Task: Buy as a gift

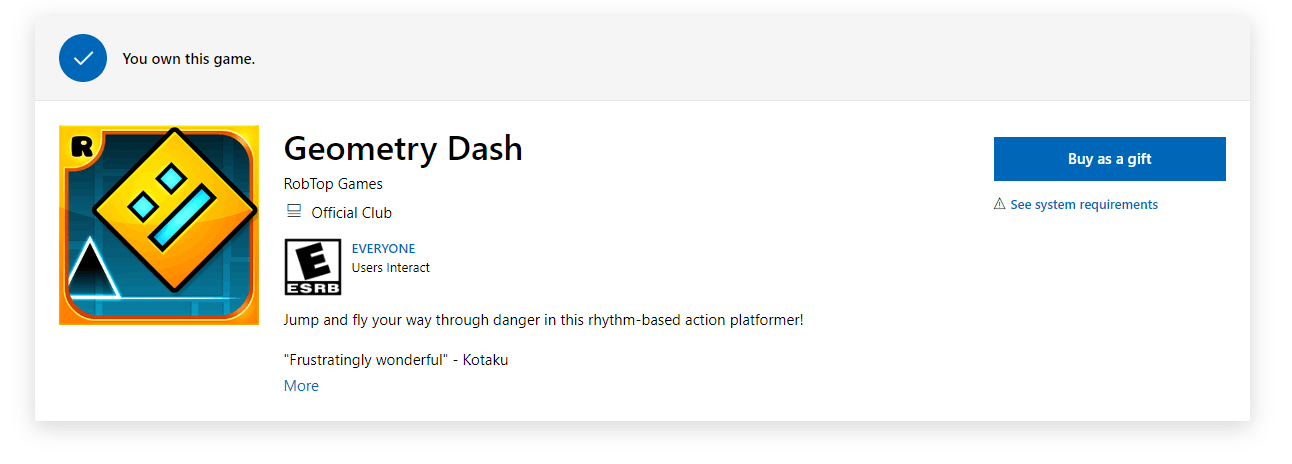Action: pyautogui.click(x=1109, y=159)
